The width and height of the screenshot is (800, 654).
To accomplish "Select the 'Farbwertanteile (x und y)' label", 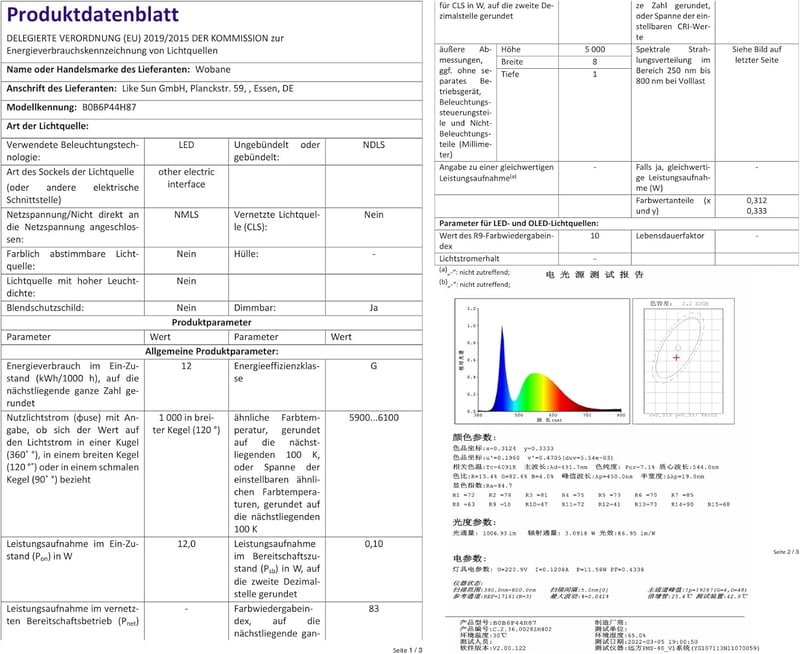I will pos(672,206).
